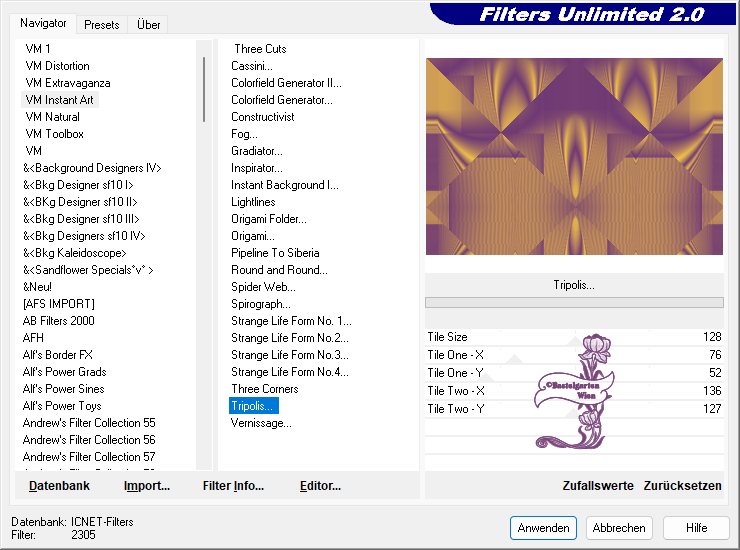Screen dimensions: 740x550
Task: Select &<Sandflower Specials°v° > category
Action: point(88,270)
